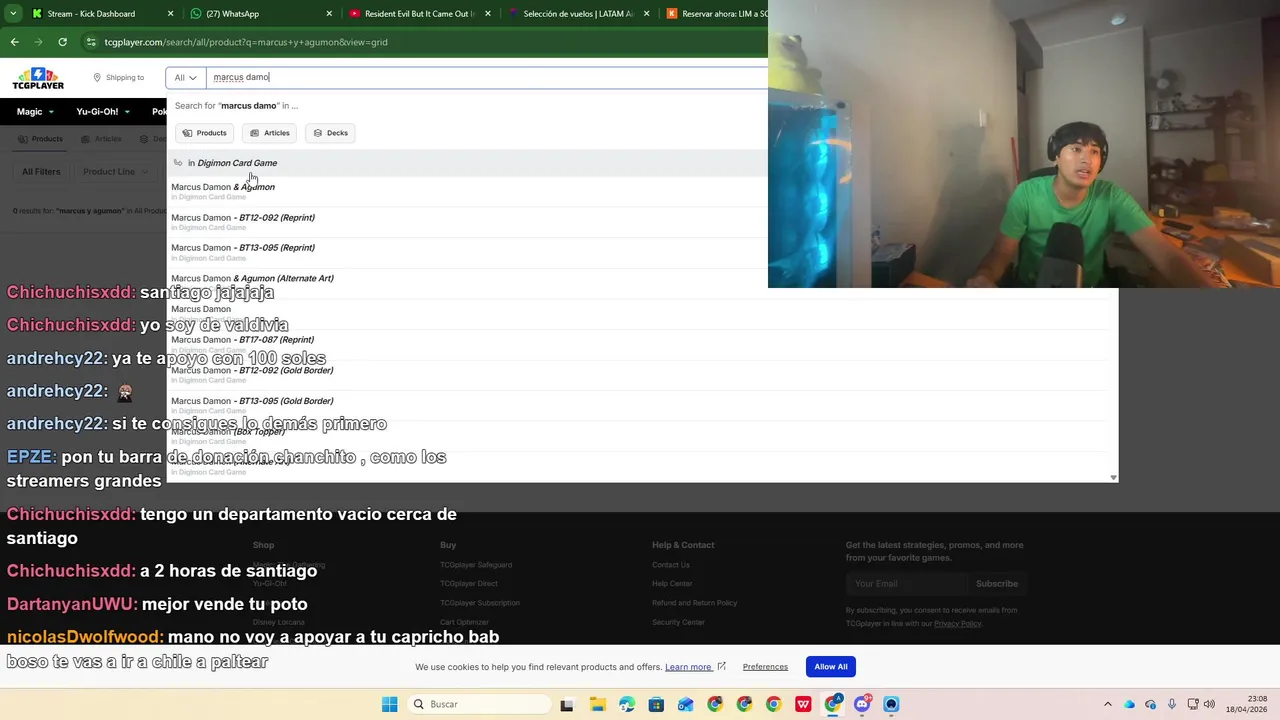Open the Windows Start menu
The height and width of the screenshot is (720, 1280).
pyautogui.click(x=390, y=704)
